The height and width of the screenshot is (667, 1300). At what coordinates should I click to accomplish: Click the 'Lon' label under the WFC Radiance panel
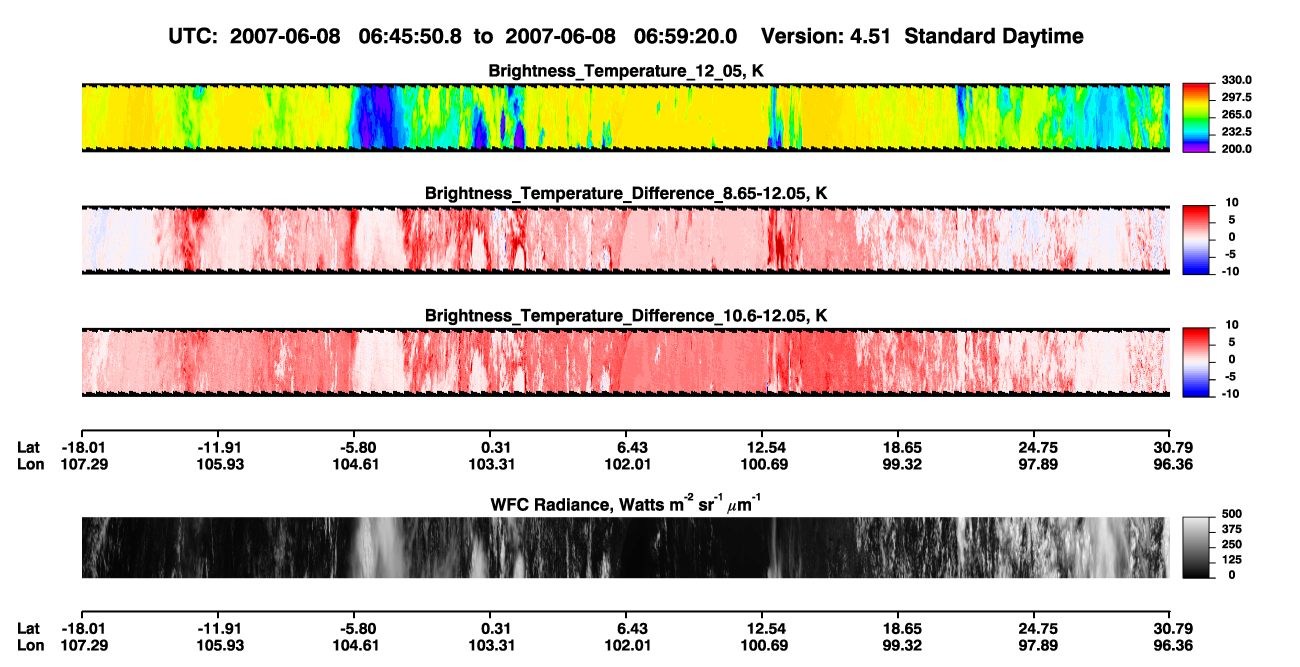point(30,646)
